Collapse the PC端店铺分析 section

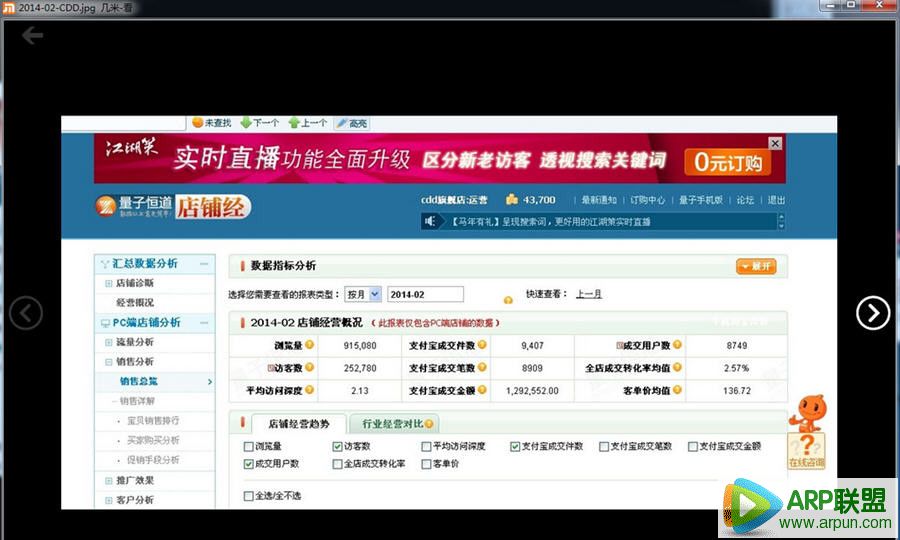tap(204, 323)
